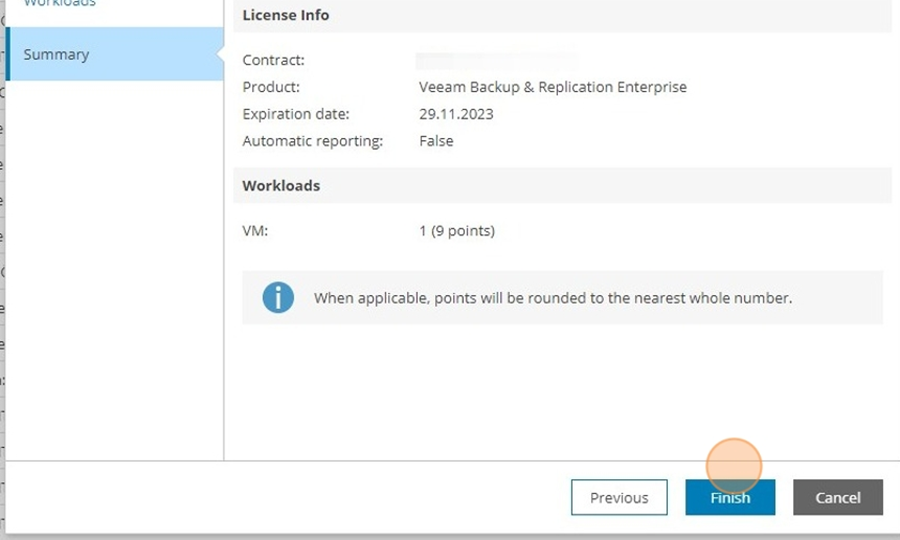Click the points rounding notice text
Screen dimensions: 900x540
coord(553,298)
